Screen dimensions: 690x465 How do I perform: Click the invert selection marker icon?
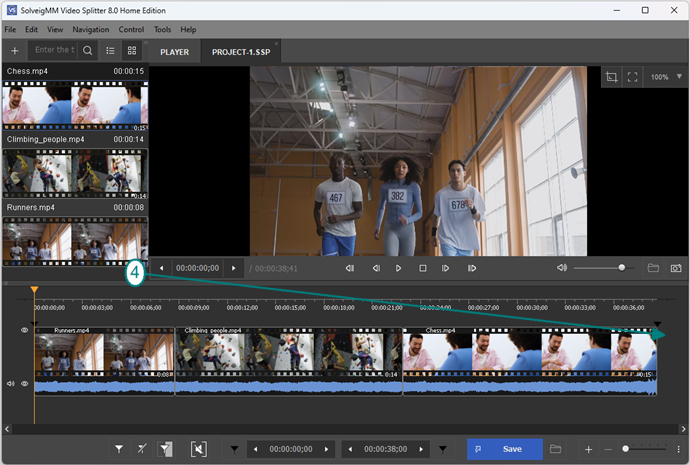[x=166, y=449]
